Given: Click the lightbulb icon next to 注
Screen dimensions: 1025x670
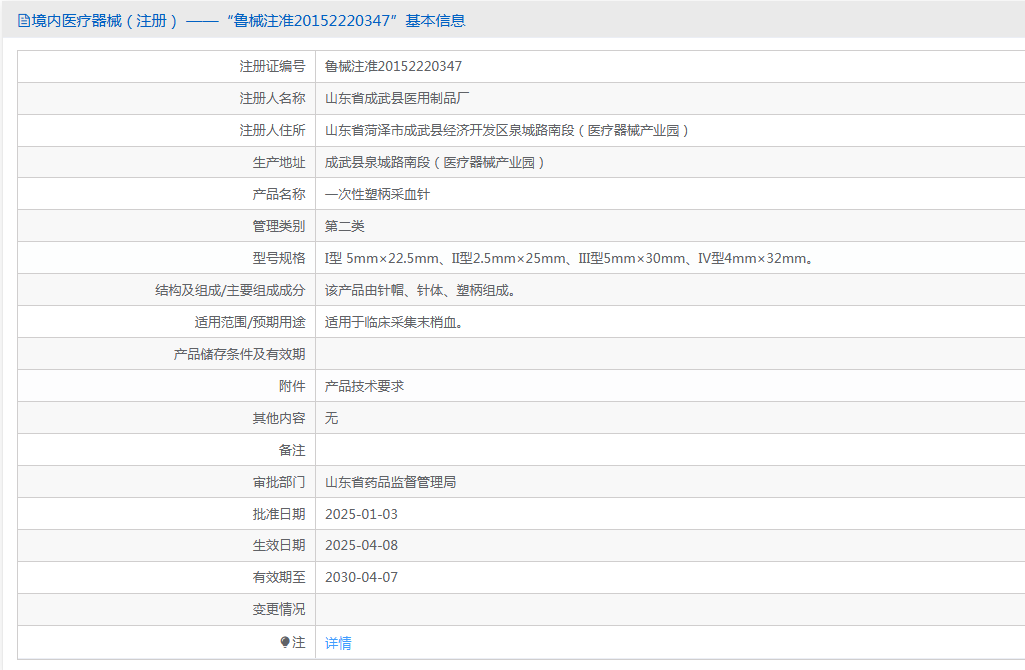Looking at the screenshot, I should tap(285, 643).
